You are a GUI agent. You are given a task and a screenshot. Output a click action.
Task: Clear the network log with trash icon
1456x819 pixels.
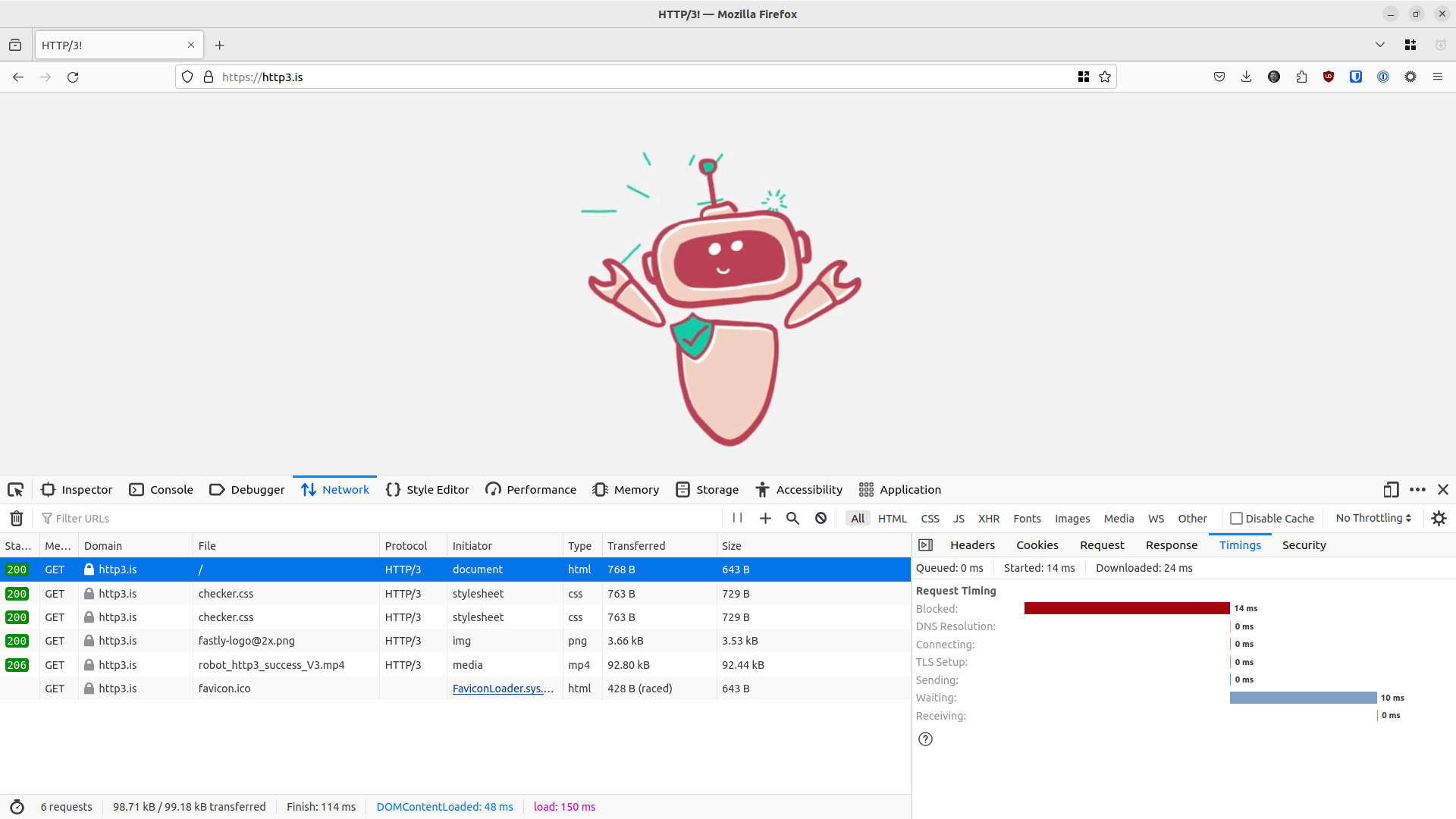(x=17, y=519)
